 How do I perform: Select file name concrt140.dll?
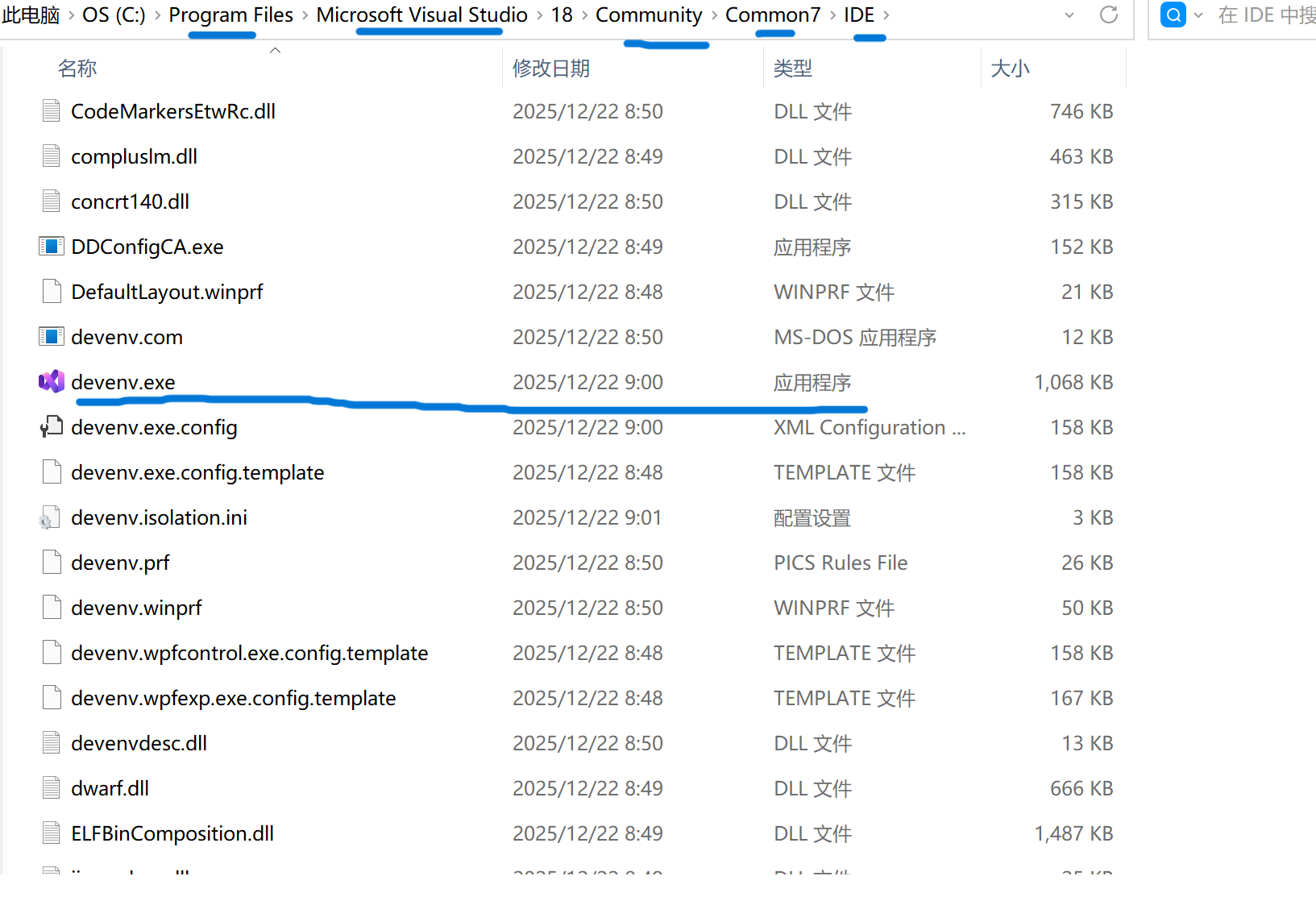tap(130, 201)
